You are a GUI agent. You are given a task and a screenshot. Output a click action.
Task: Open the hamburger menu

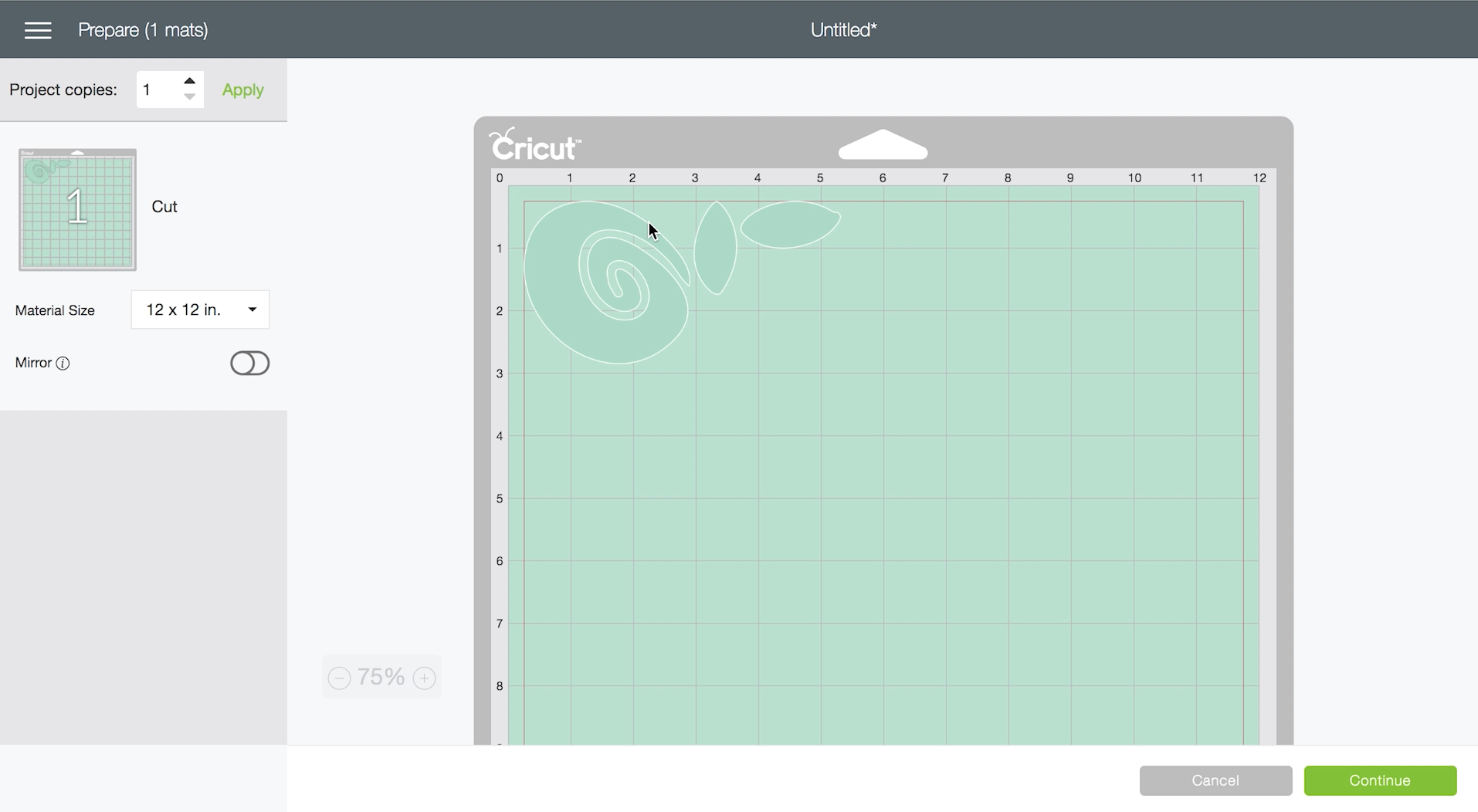click(38, 30)
